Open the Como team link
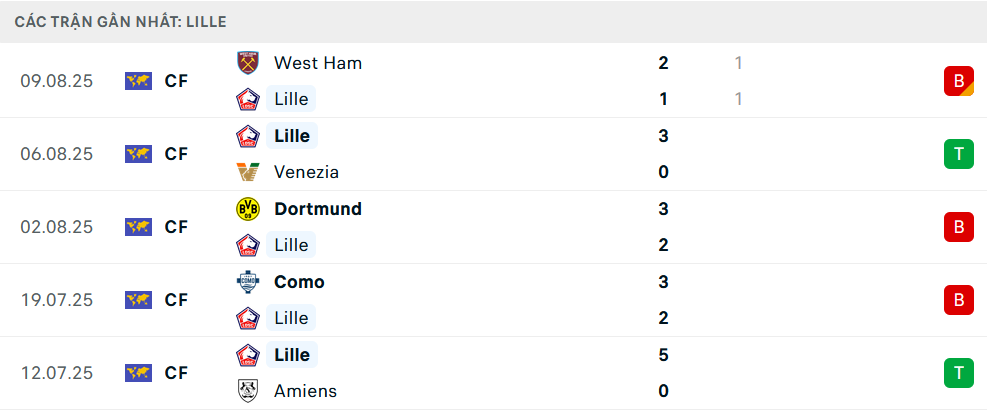The image size is (987, 412). (x=299, y=282)
